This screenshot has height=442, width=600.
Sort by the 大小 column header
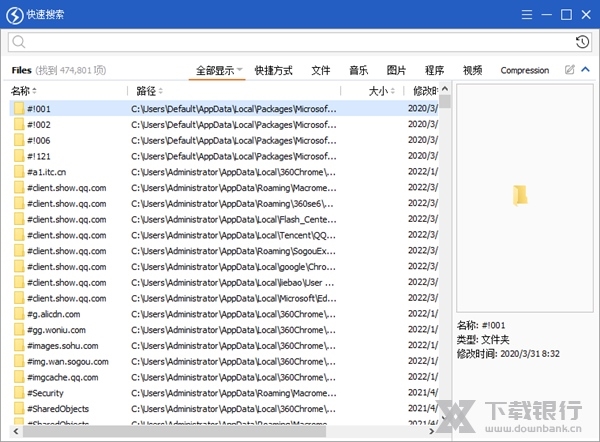(x=381, y=91)
